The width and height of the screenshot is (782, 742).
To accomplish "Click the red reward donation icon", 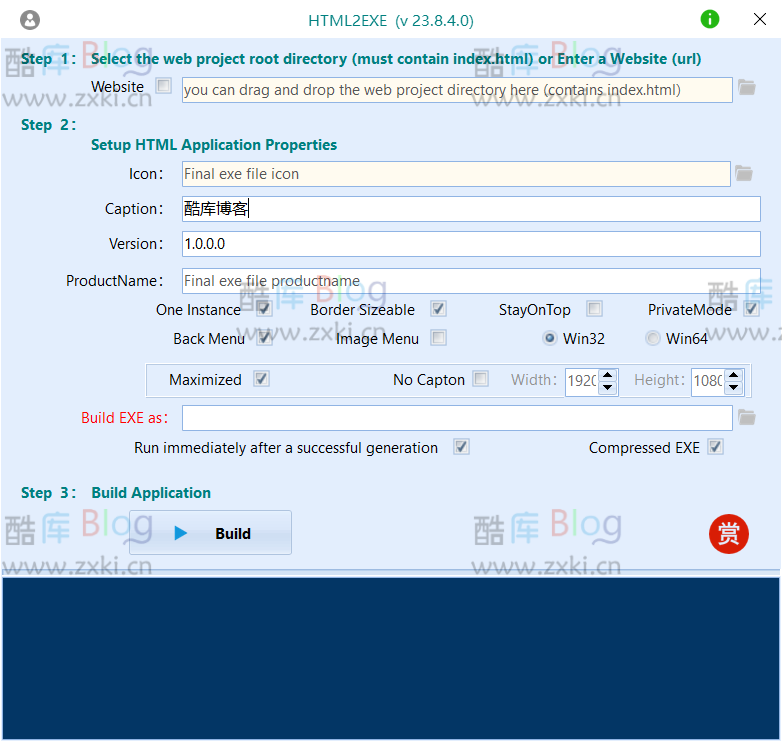I will click(x=728, y=534).
